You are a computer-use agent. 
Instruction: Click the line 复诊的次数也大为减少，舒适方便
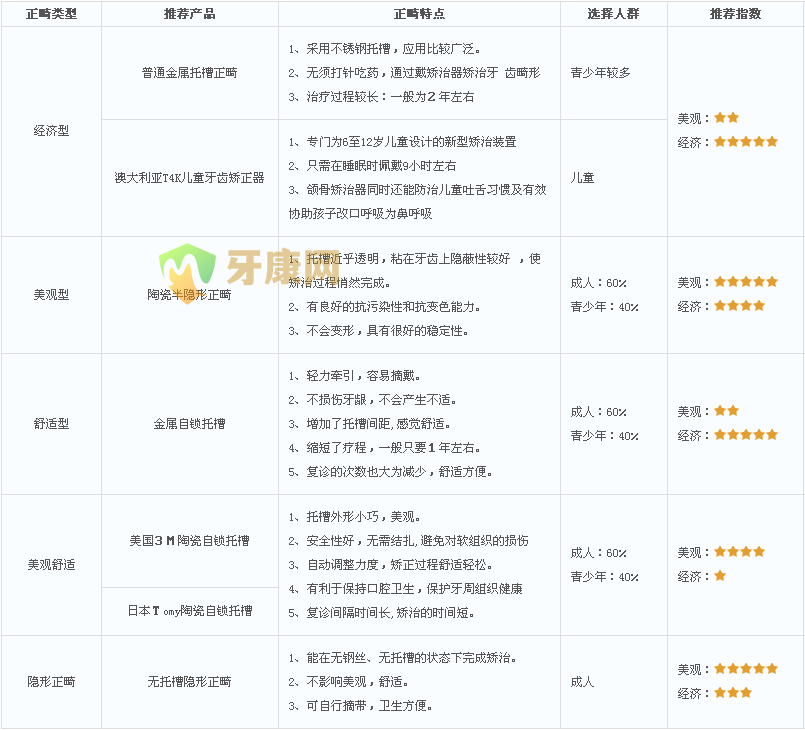[390, 472]
